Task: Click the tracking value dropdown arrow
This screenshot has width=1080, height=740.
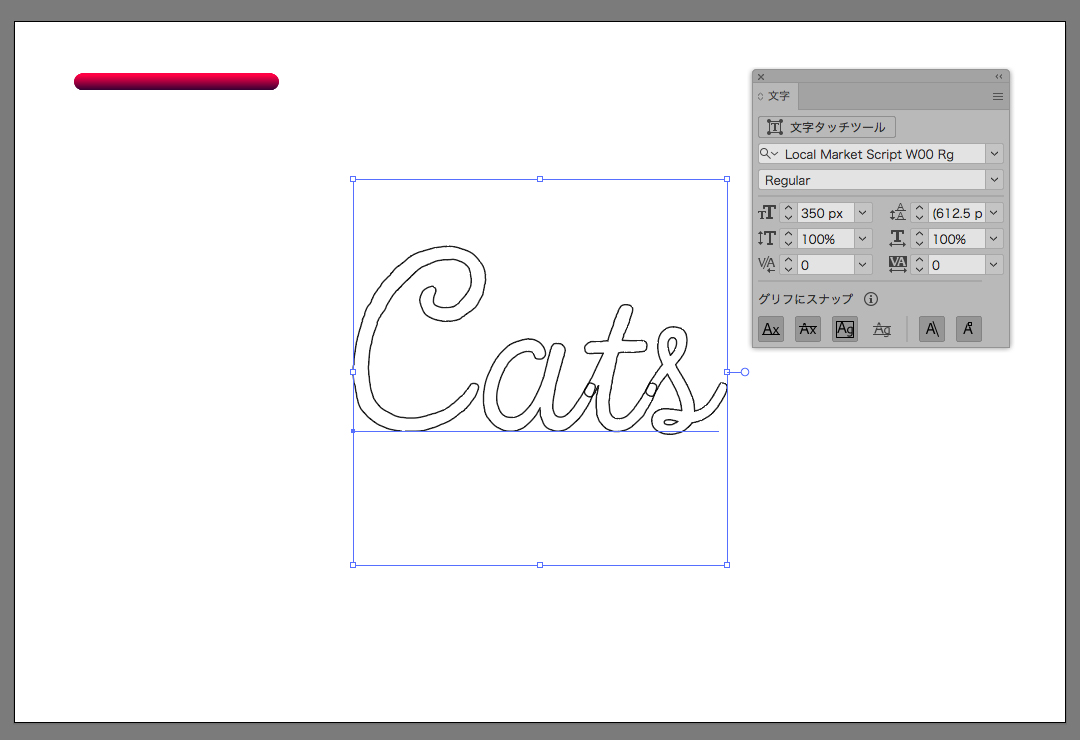Action: pos(994,265)
